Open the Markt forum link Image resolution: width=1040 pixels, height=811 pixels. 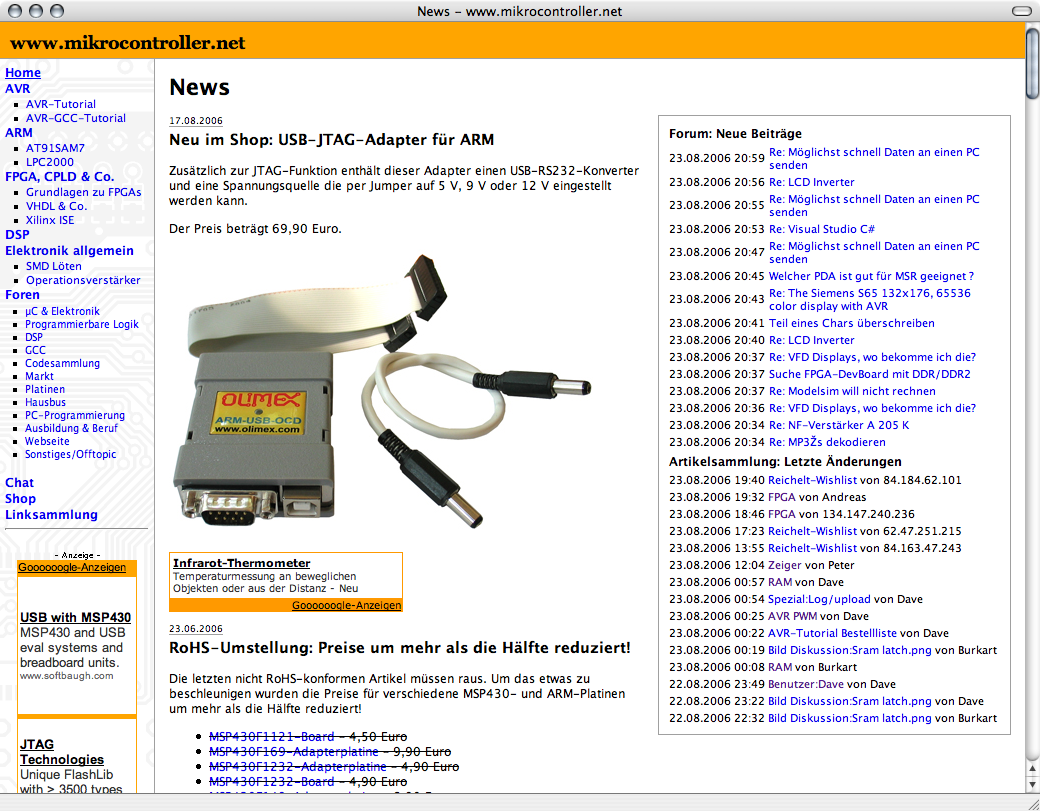click(39, 376)
